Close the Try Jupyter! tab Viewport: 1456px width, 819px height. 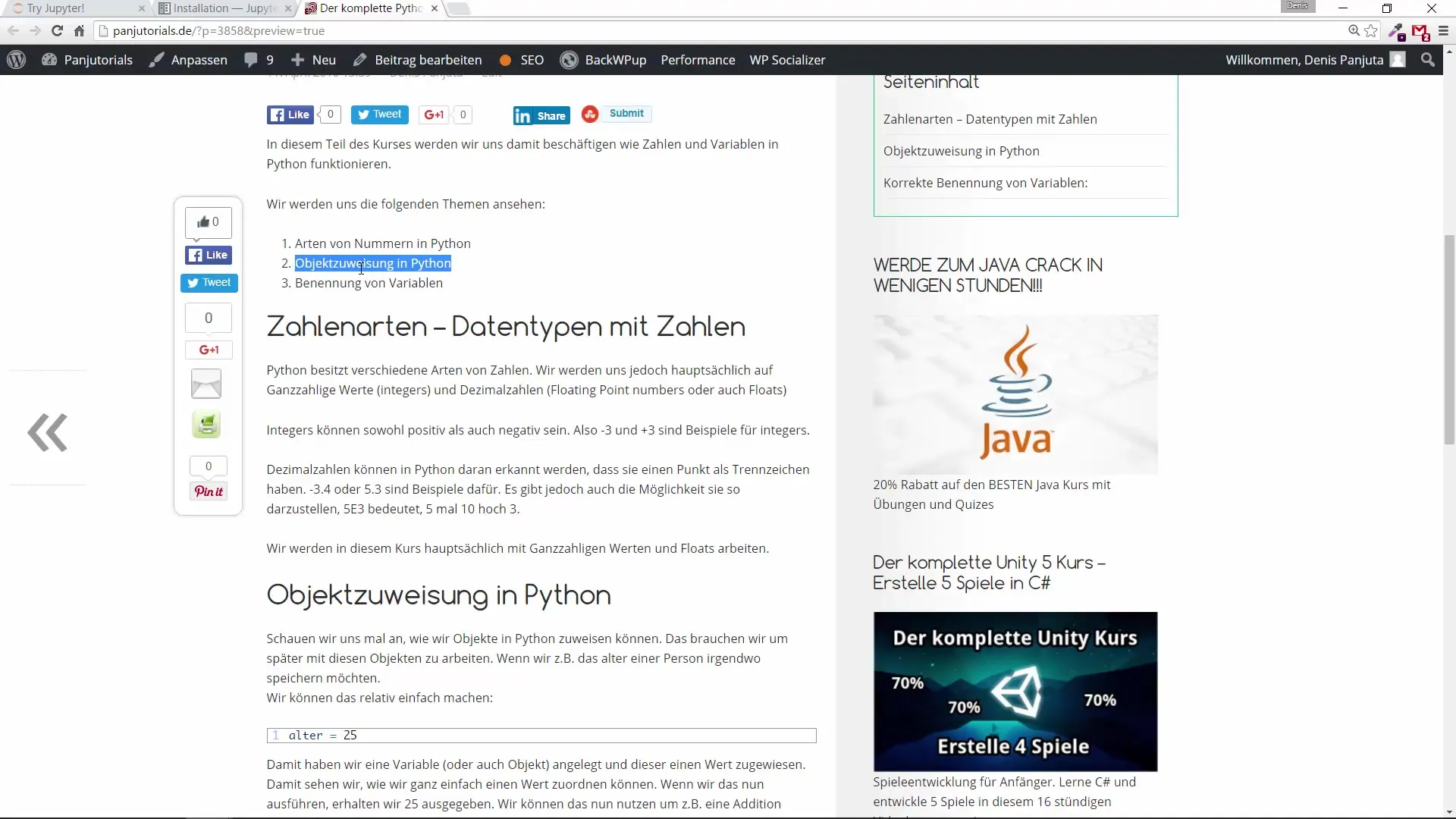141,8
